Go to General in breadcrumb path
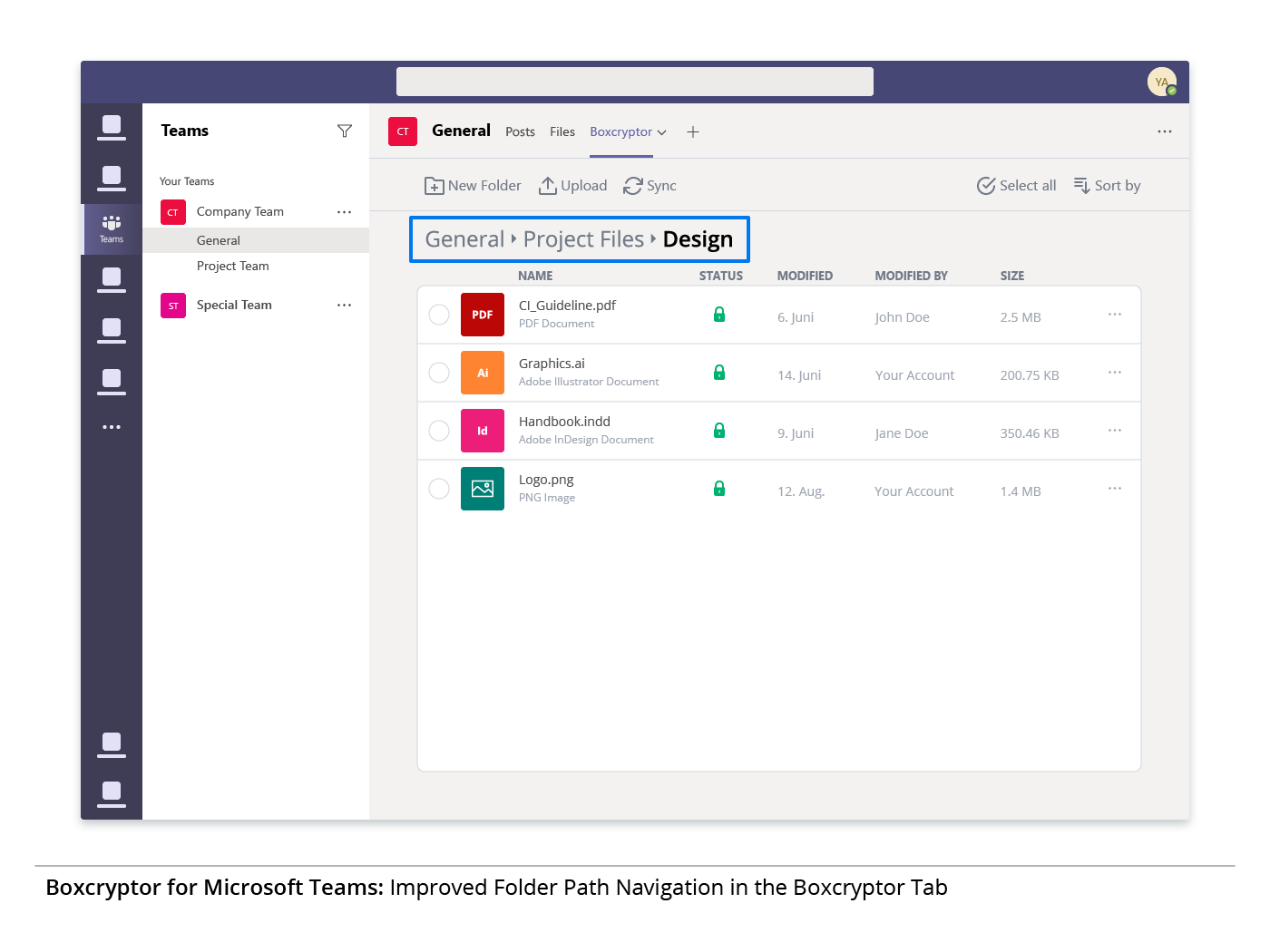This screenshot has height=952, width=1270. click(464, 239)
